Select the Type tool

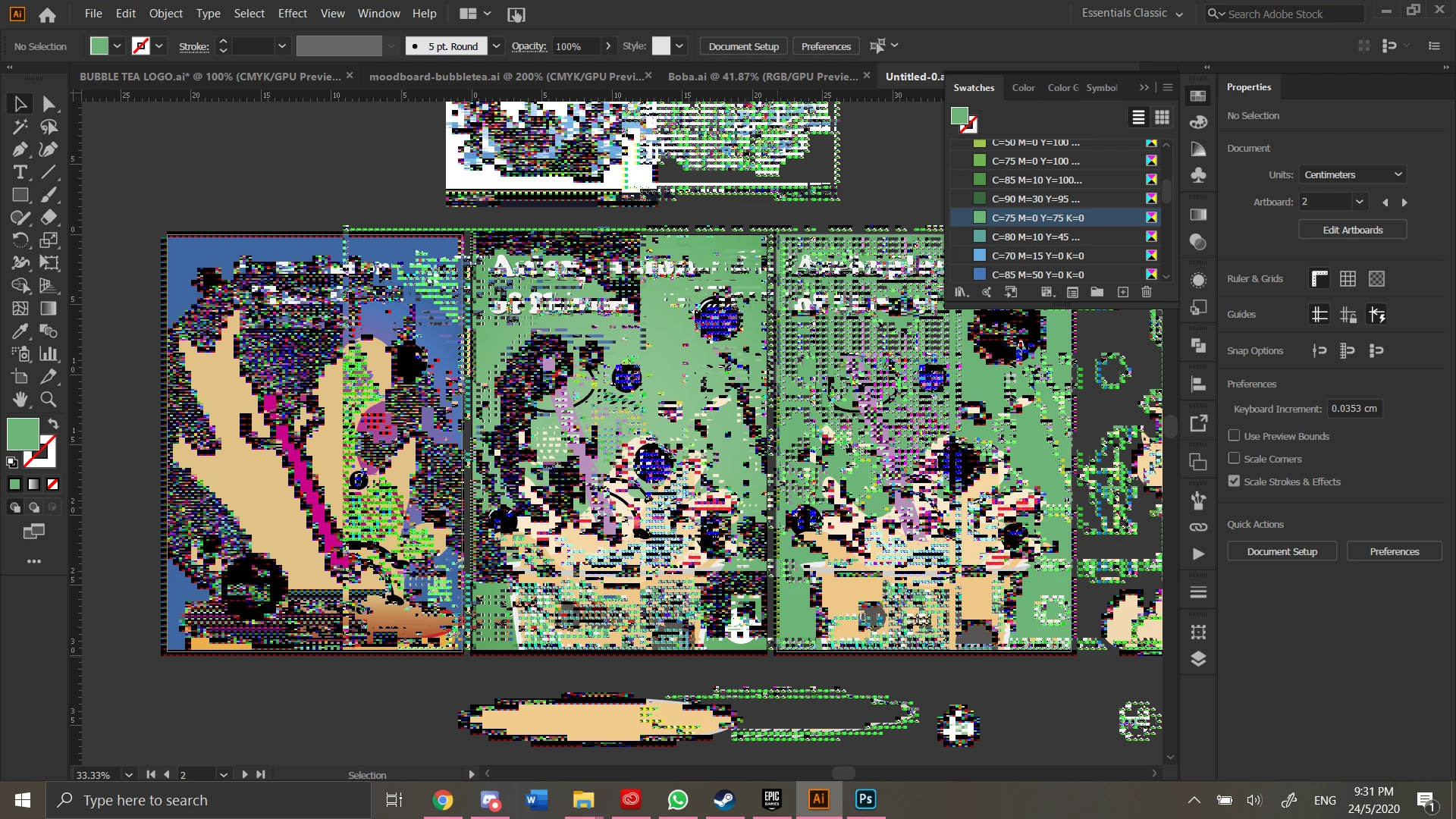tap(20, 172)
